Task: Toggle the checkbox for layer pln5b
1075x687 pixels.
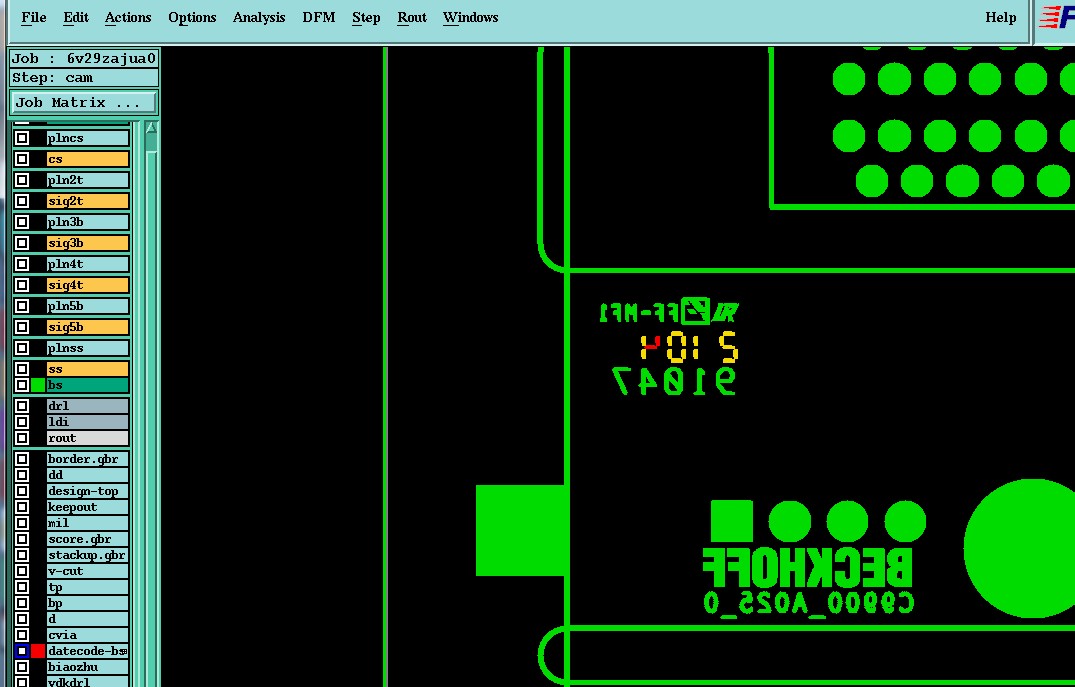Action: coord(22,306)
